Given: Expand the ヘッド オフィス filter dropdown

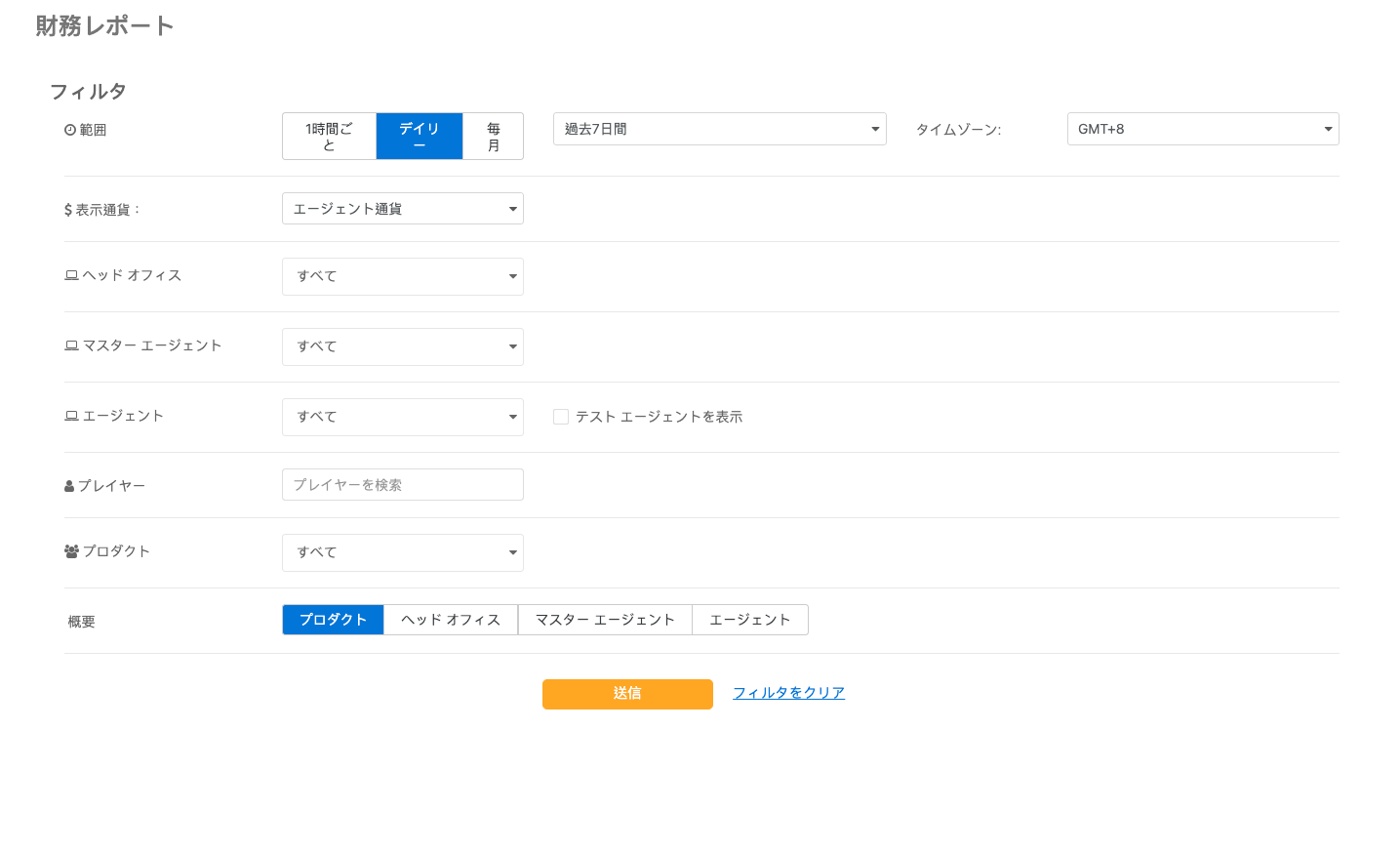Looking at the screenshot, I should 402,276.
